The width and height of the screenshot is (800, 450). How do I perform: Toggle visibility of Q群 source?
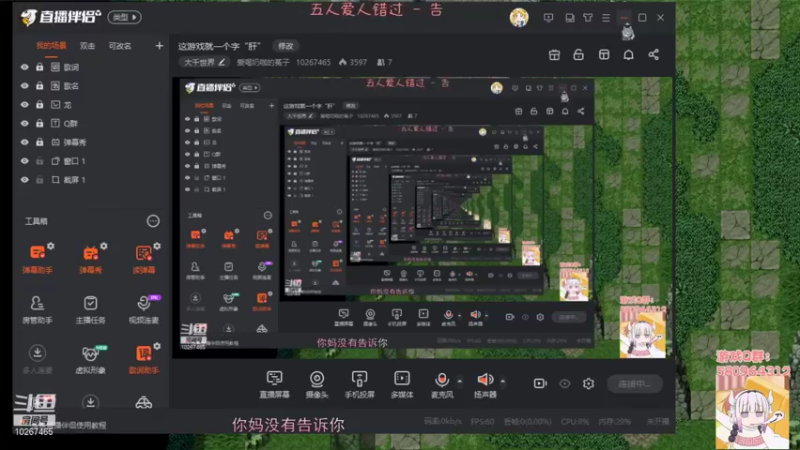(24, 123)
